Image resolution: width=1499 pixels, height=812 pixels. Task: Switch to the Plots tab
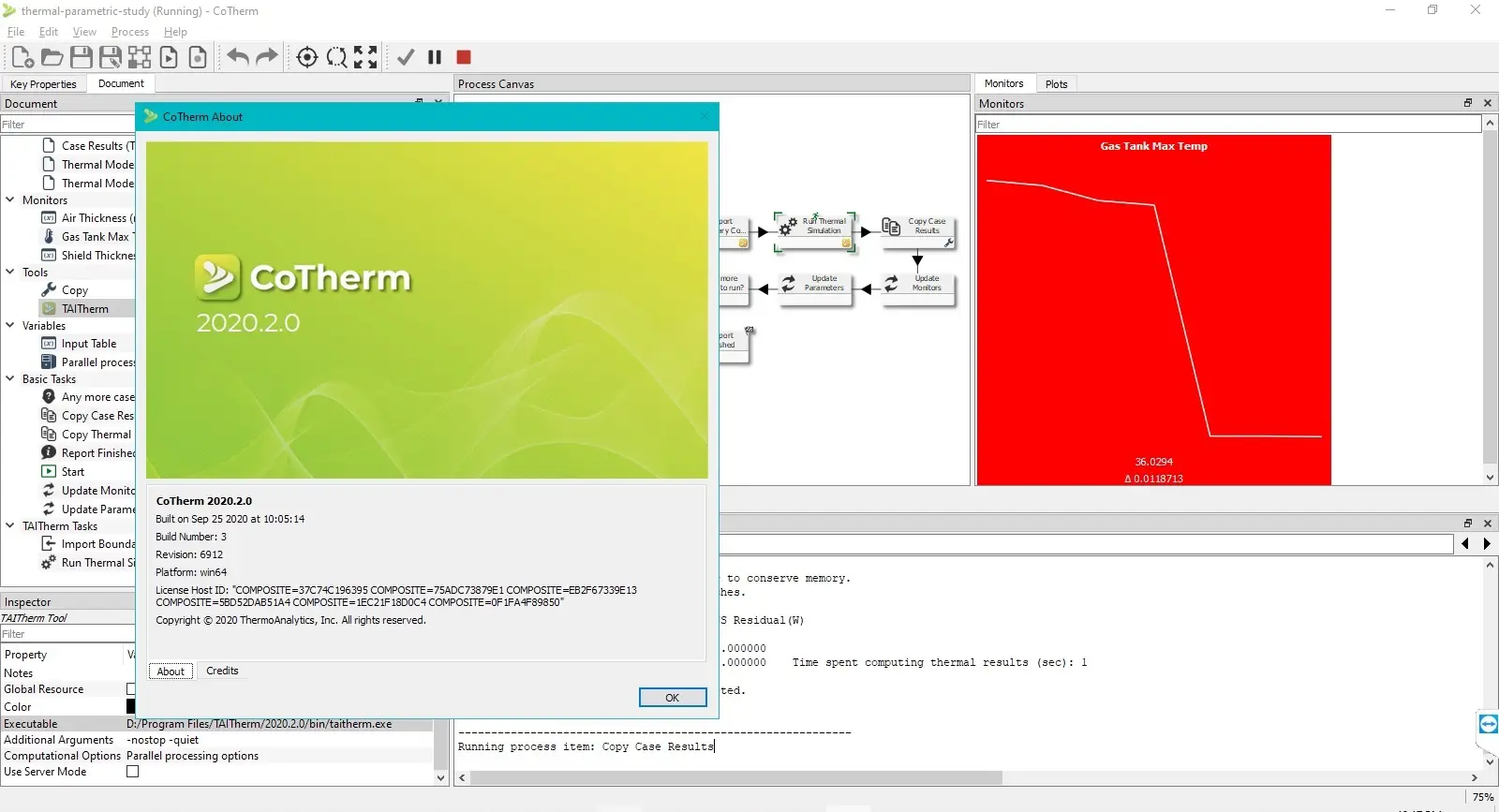(x=1056, y=84)
